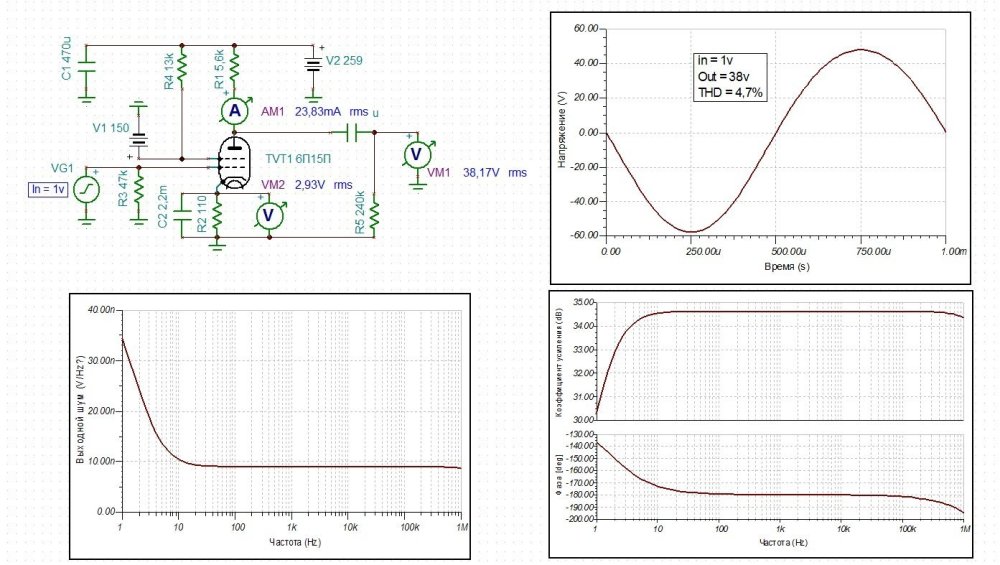Click the R5 240k load resistor
This screenshot has width=1000, height=565.
(374, 214)
